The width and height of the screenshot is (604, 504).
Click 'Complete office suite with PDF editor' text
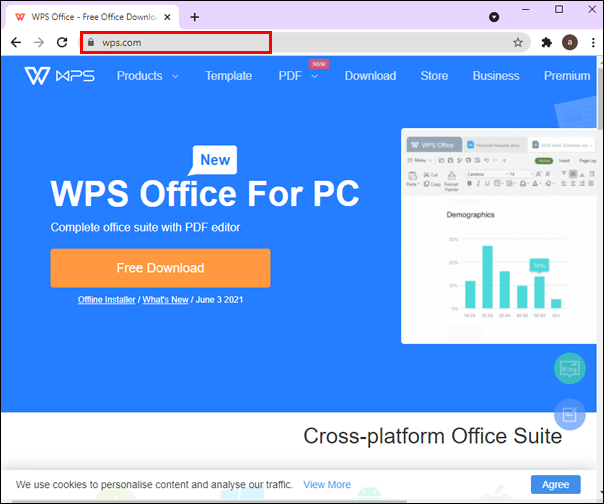point(145,227)
